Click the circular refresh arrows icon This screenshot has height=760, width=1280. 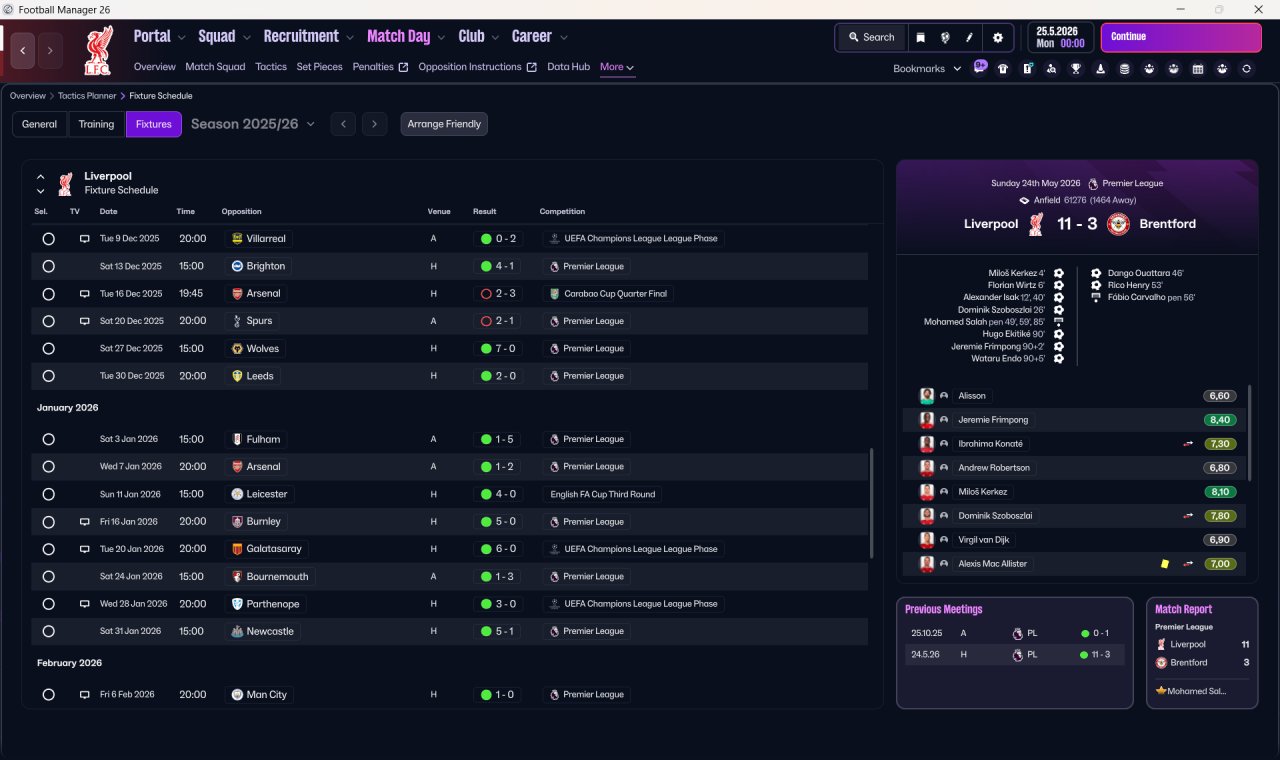[1246, 69]
